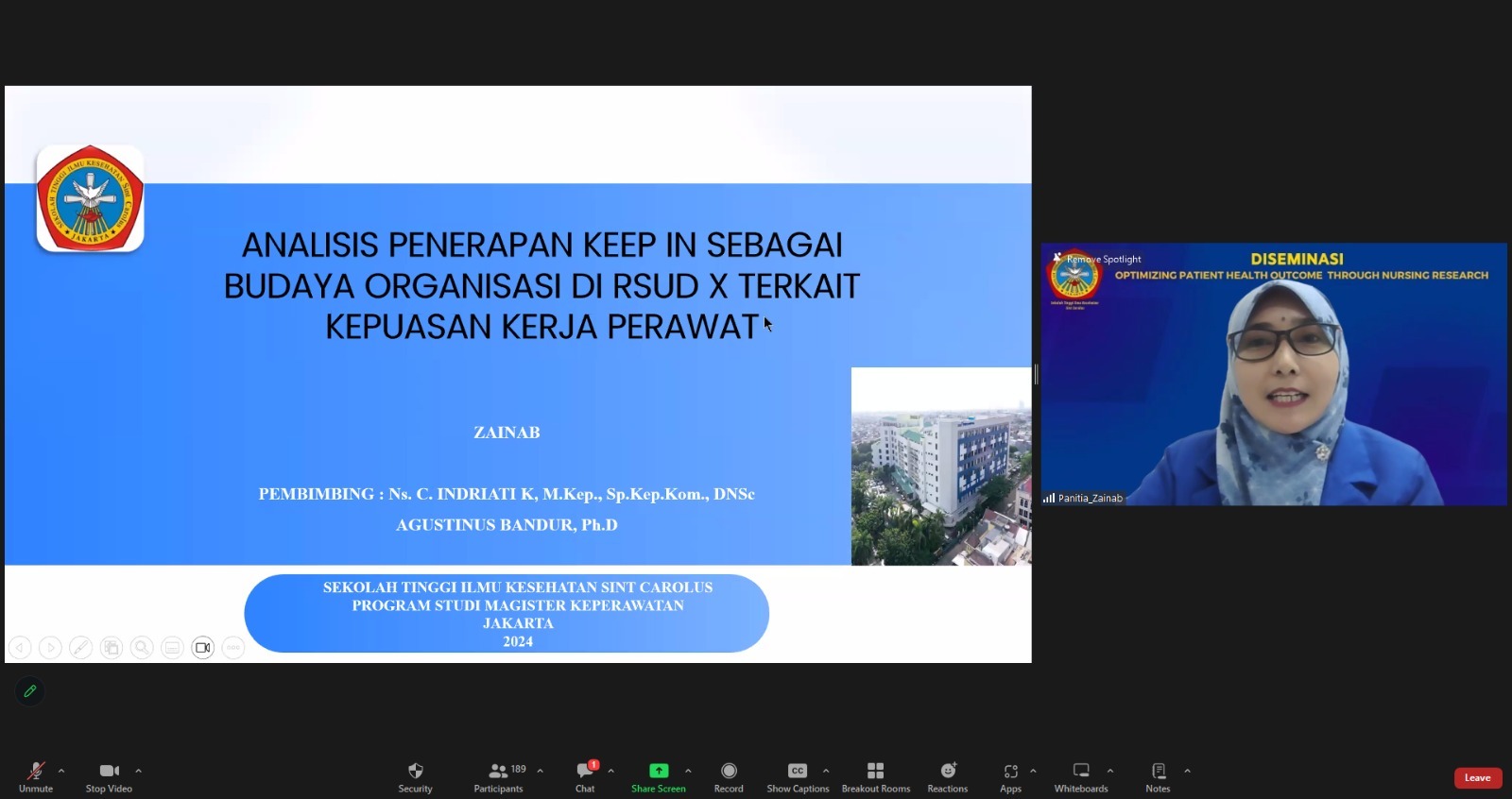
Task: Toggle Show Captions
Action: [x=798, y=777]
